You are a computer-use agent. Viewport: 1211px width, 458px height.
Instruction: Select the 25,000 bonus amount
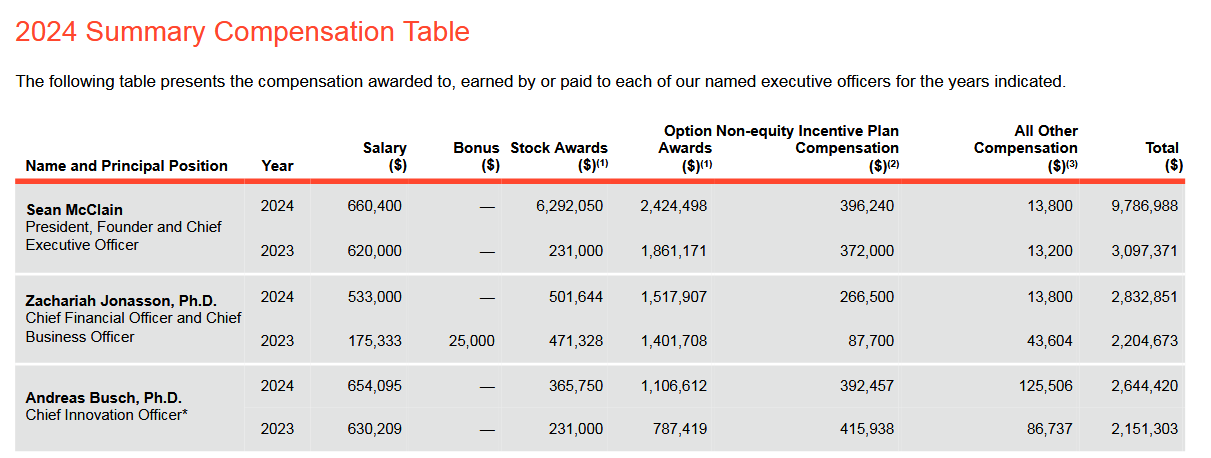(x=470, y=341)
